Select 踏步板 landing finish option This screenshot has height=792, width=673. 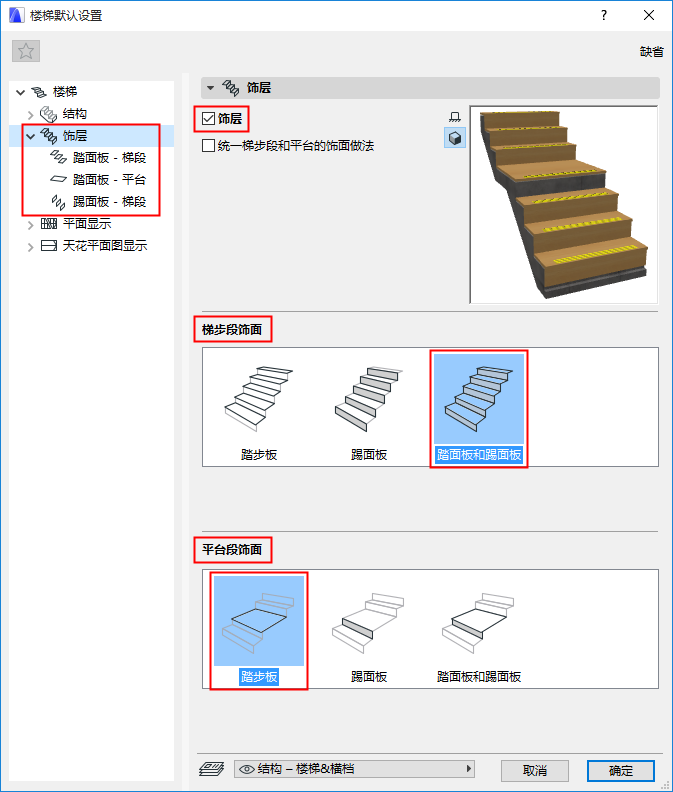tap(259, 630)
